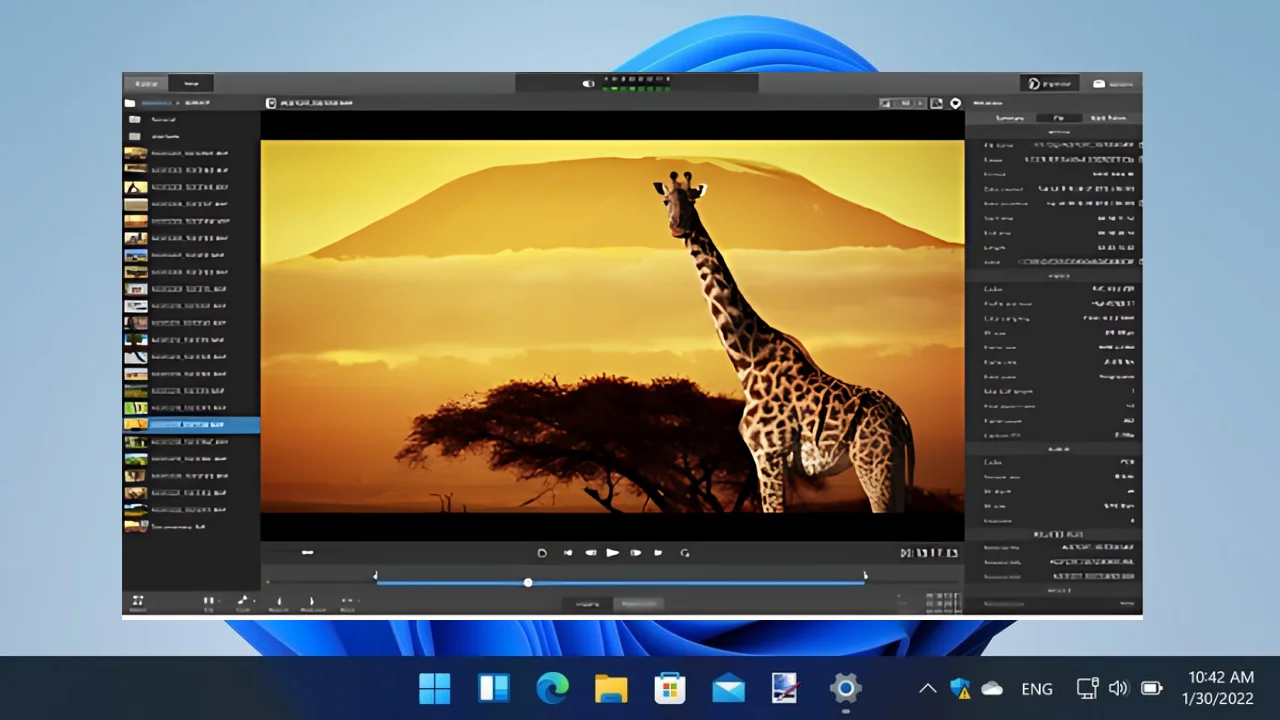Open Windows Security from the tray shield
Screen dimensions: 1280x720
[960, 688]
